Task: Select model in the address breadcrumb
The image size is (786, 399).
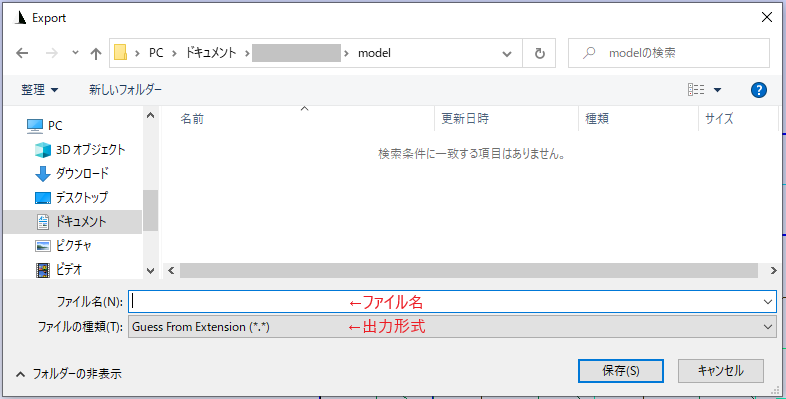Action: (374, 53)
